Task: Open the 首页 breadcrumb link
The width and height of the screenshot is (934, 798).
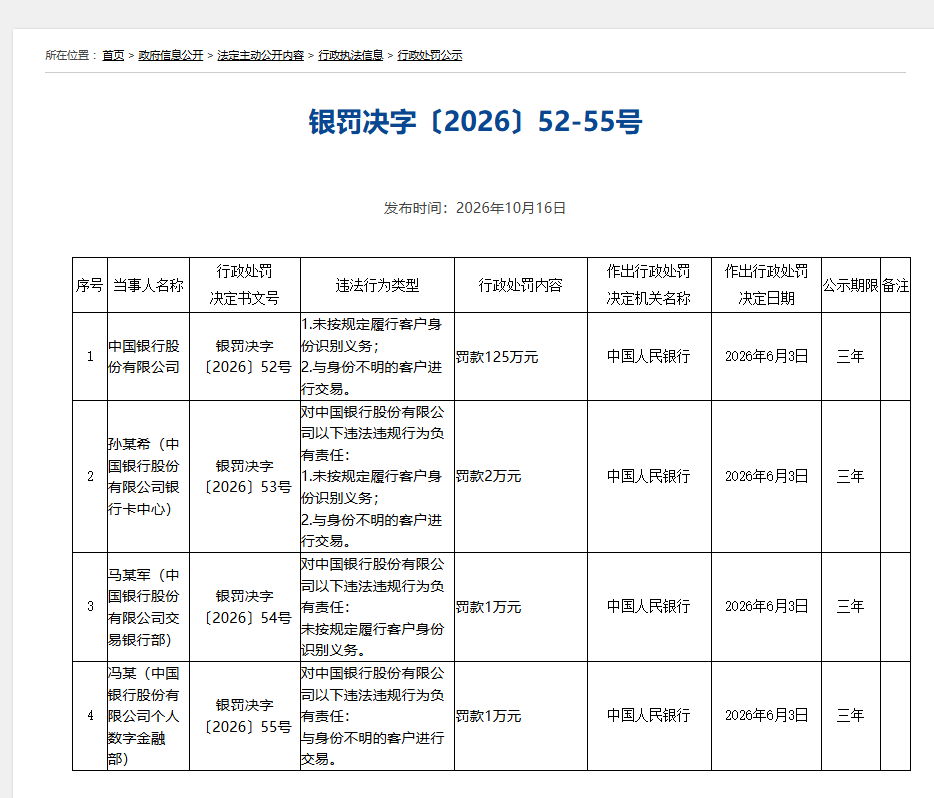Action: pos(113,55)
